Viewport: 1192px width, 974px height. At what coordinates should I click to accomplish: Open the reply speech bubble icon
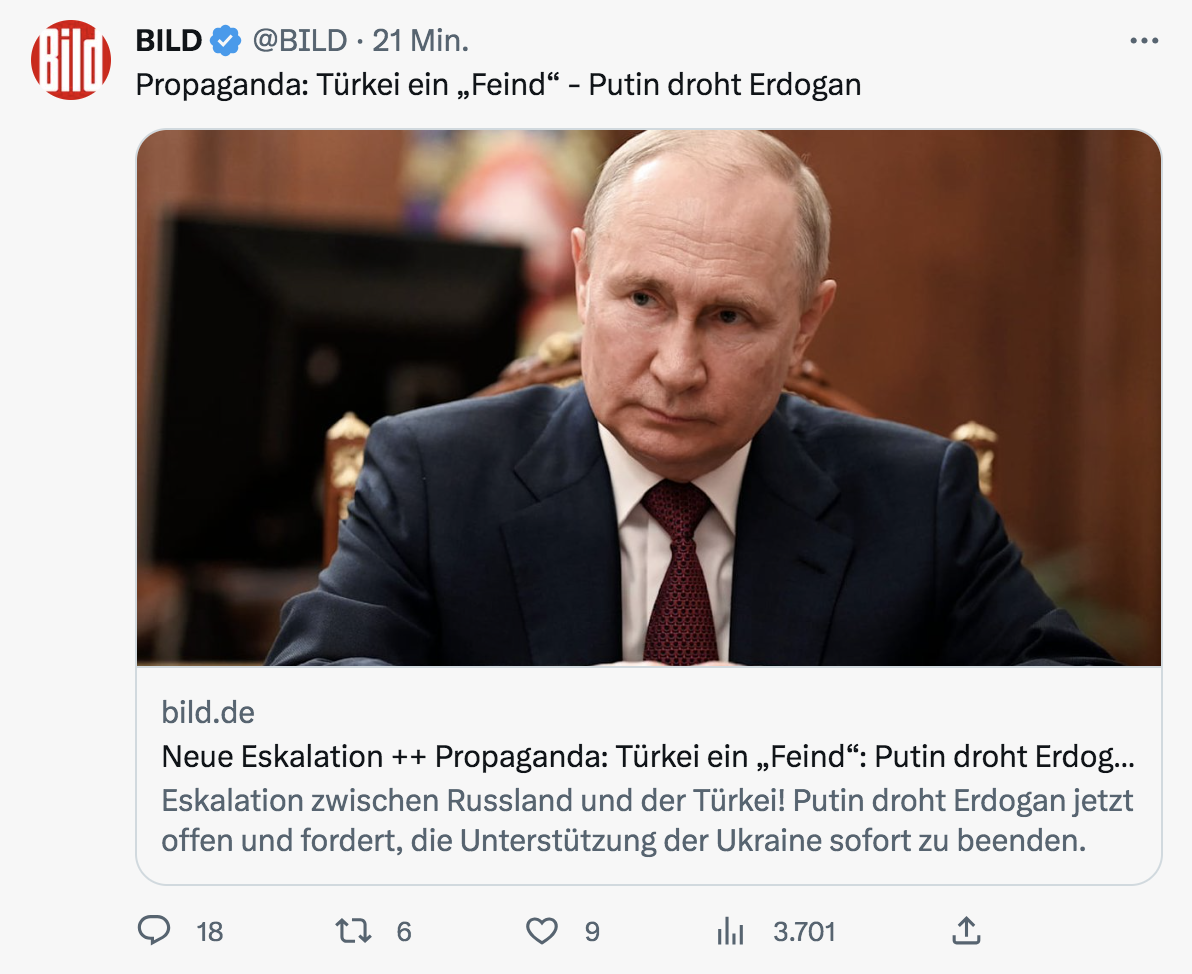tap(153, 931)
